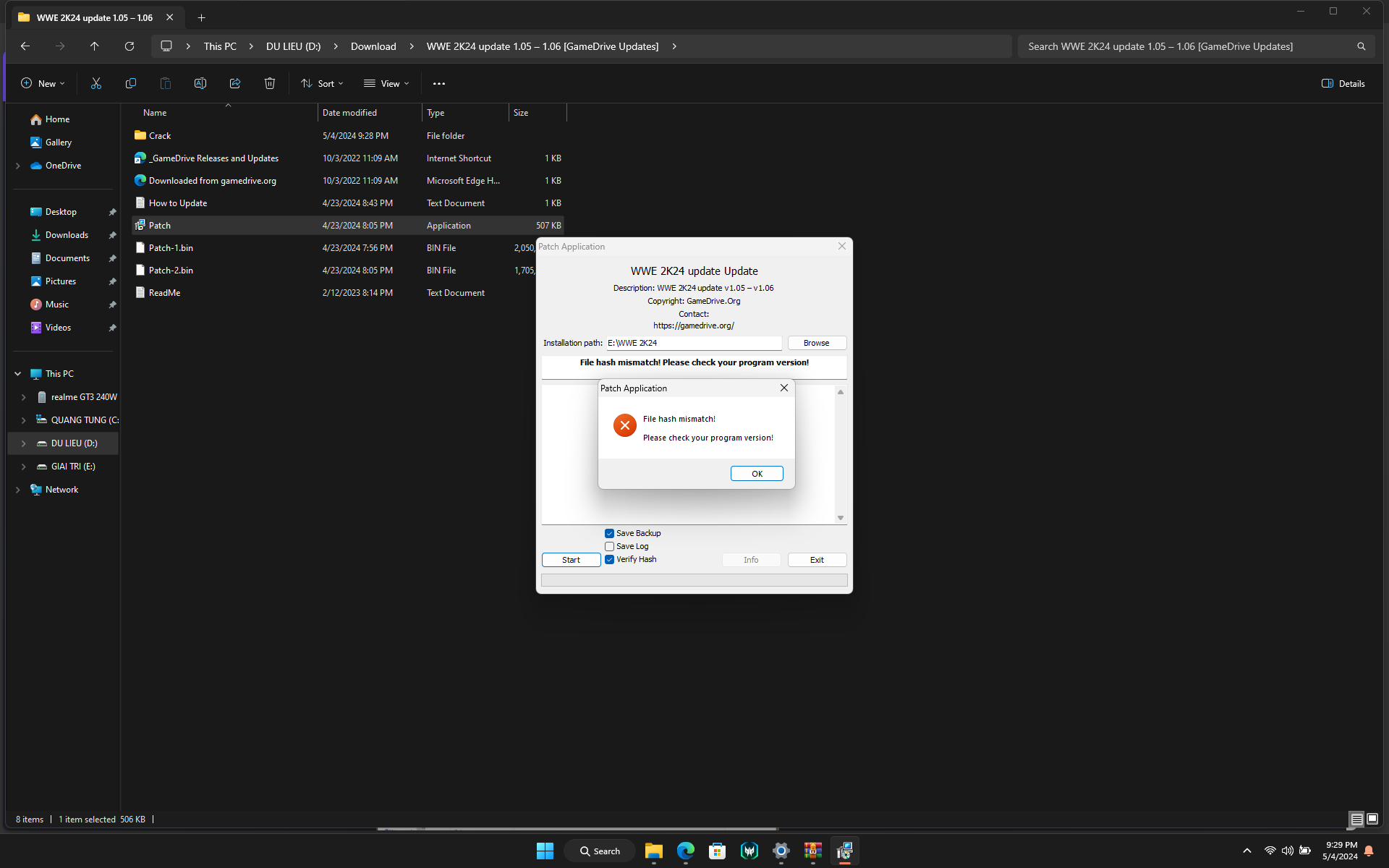Open the See more ellipsis menu
1389x868 pixels.
point(439,83)
